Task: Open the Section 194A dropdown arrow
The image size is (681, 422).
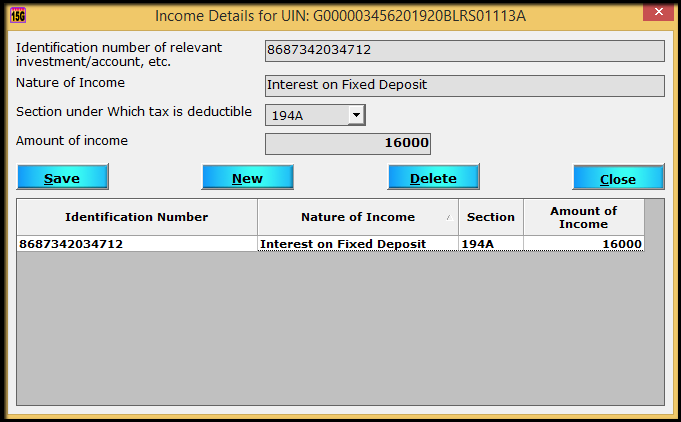Action: click(x=356, y=115)
